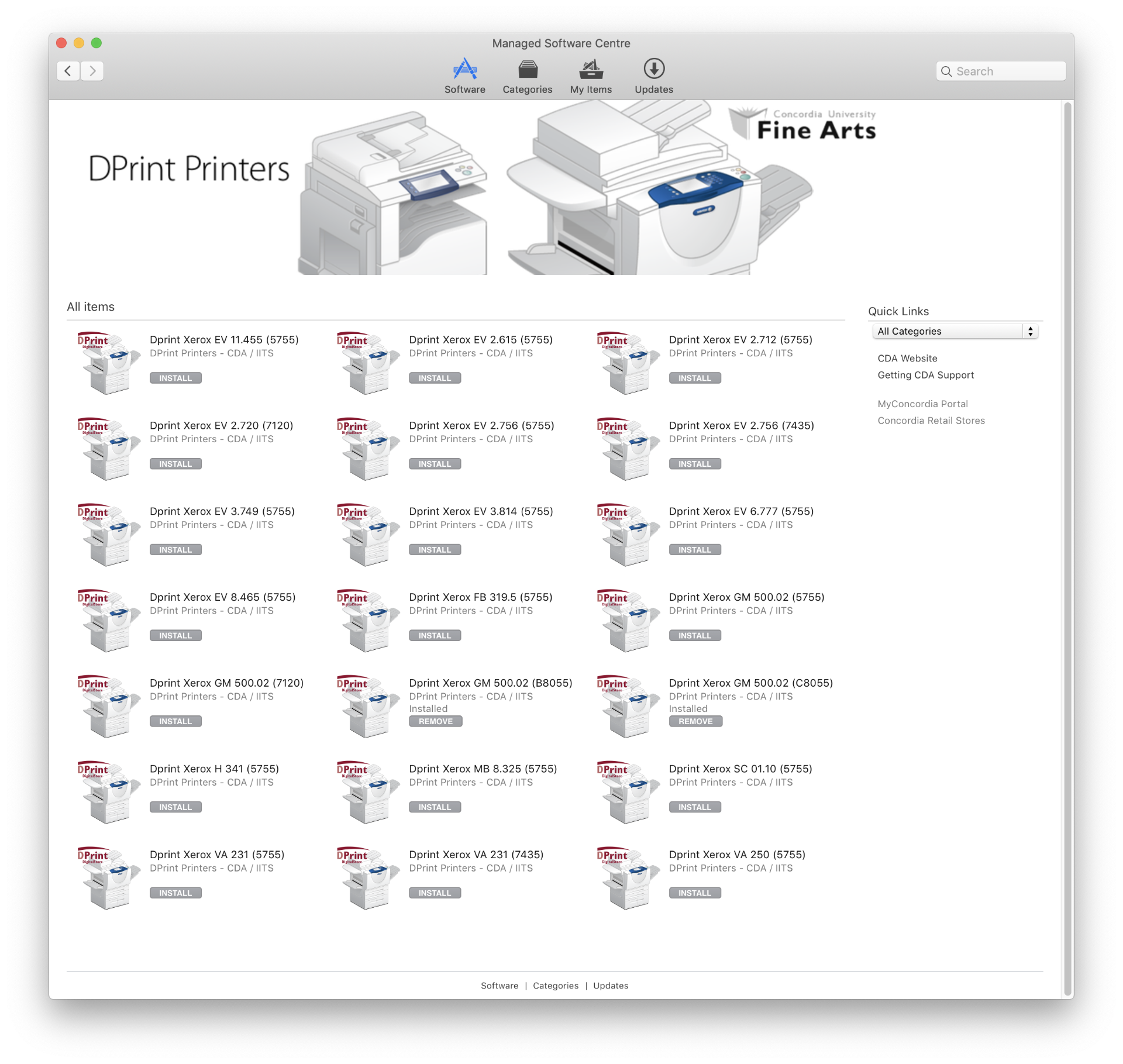Open the CDA Website quick link

coord(907,359)
